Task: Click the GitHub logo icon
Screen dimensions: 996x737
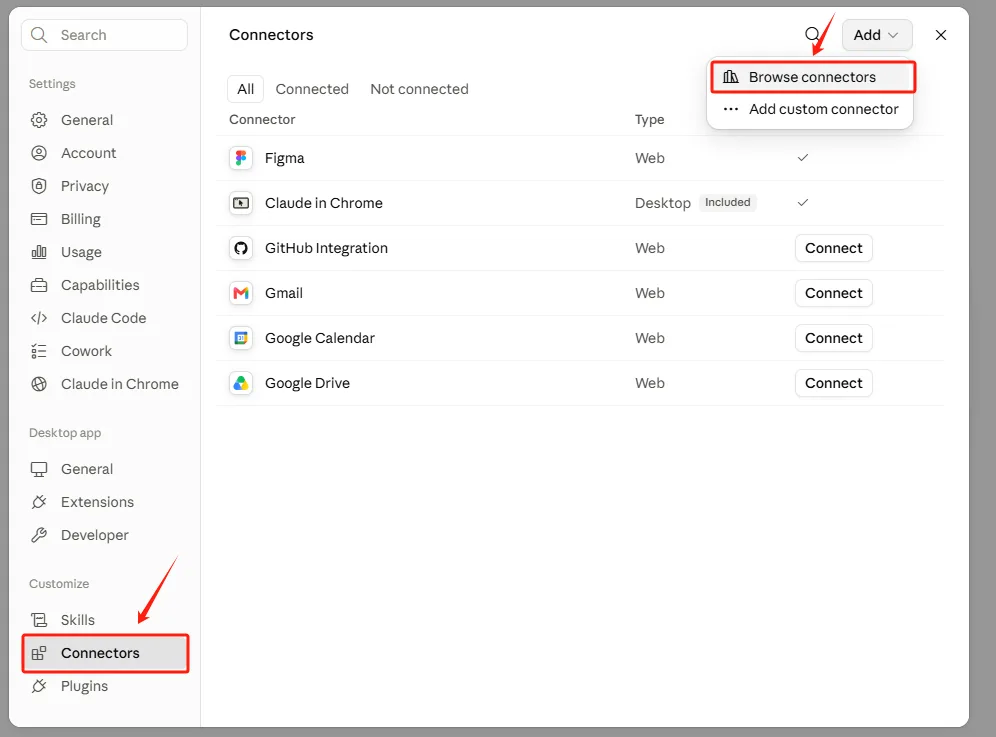Action: 241,248
